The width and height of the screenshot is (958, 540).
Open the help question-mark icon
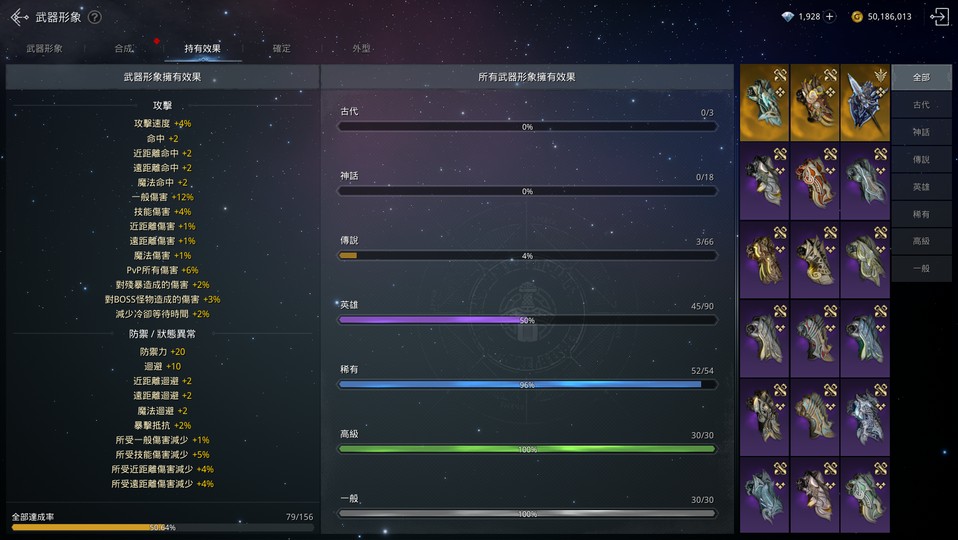(95, 17)
